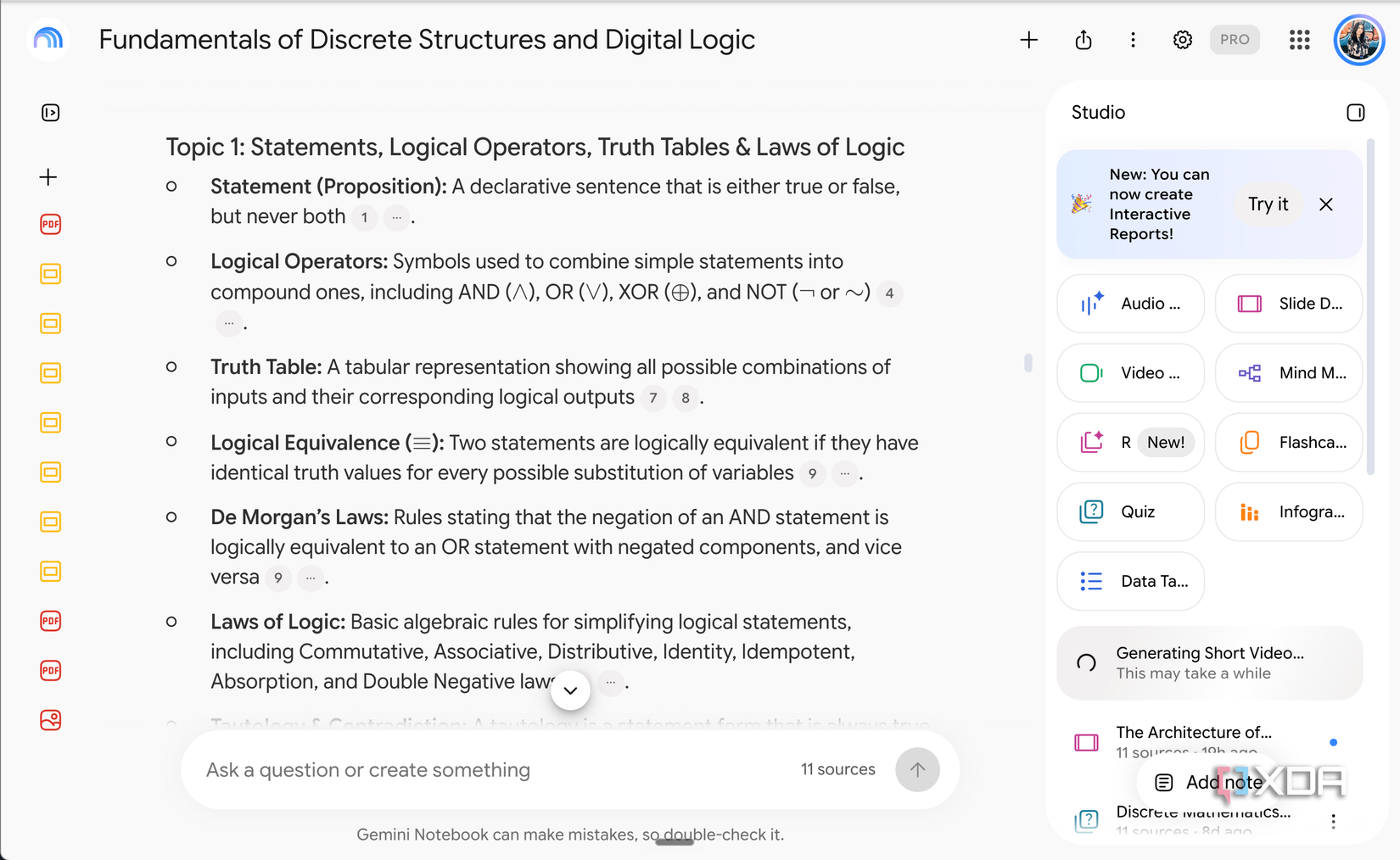Generate an Infographic
This screenshot has height=860, width=1400.
[x=1289, y=512]
